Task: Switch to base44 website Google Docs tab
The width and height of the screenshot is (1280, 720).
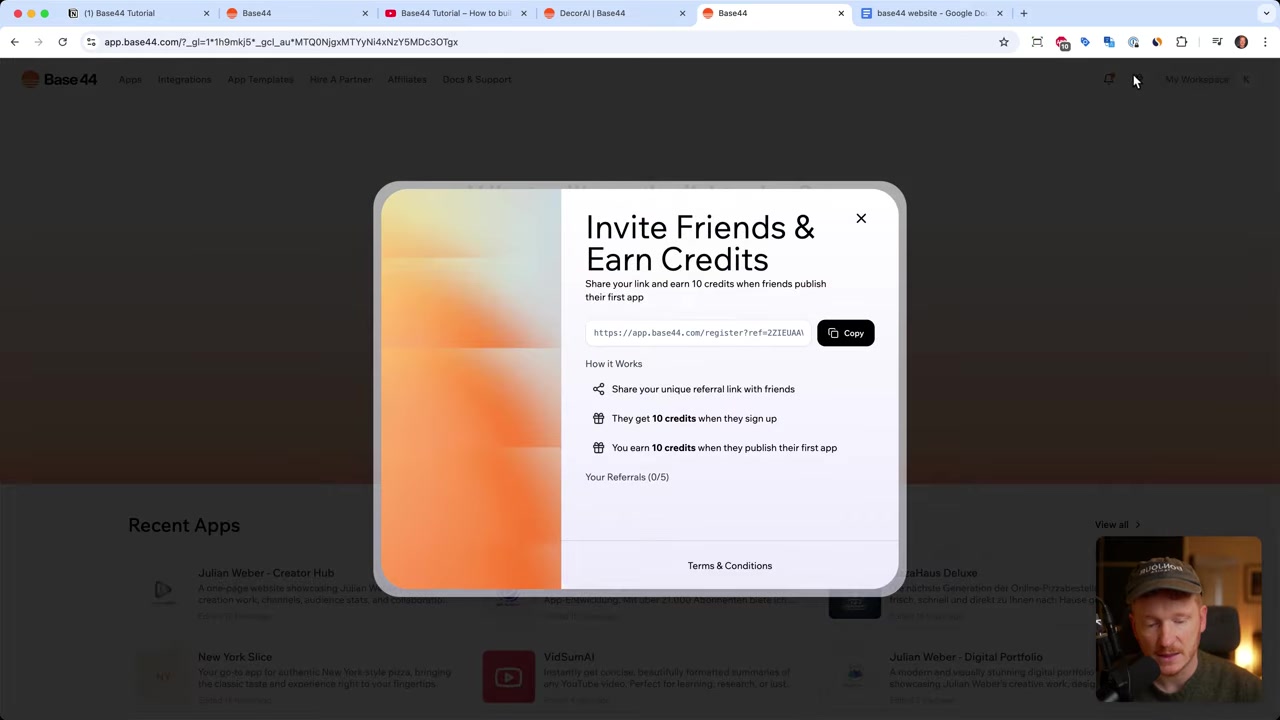Action: tap(931, 13)
